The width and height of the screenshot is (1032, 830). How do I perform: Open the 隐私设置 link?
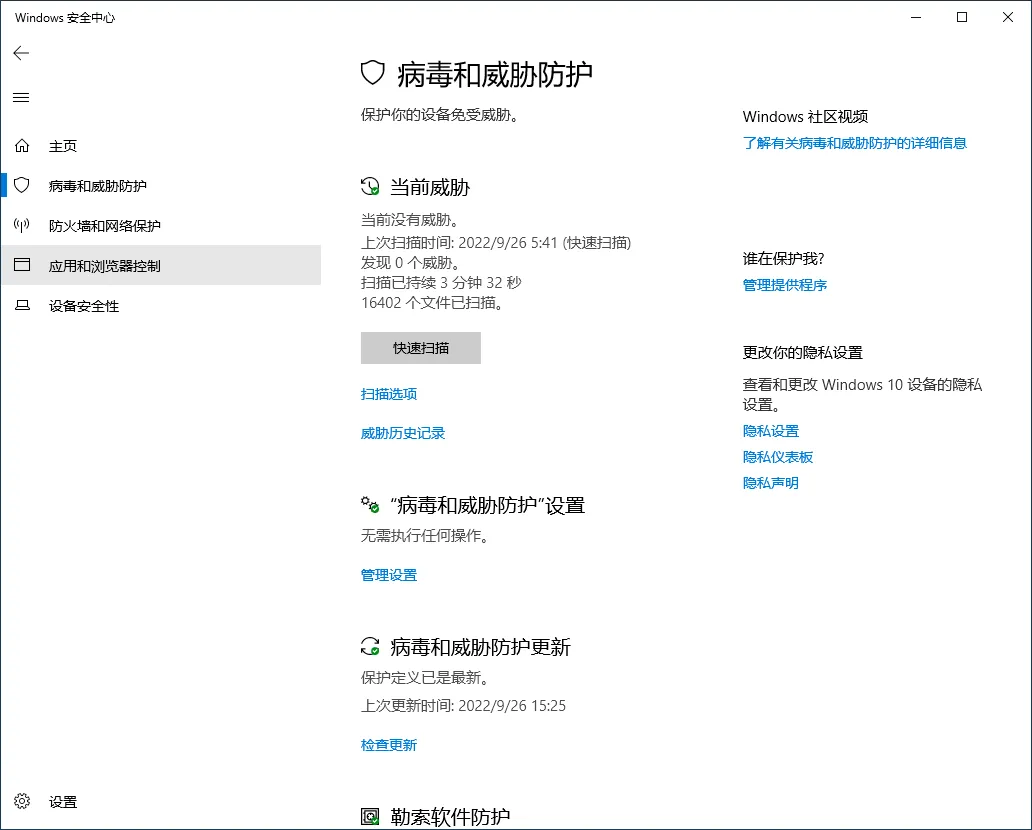tap(771, 431)
